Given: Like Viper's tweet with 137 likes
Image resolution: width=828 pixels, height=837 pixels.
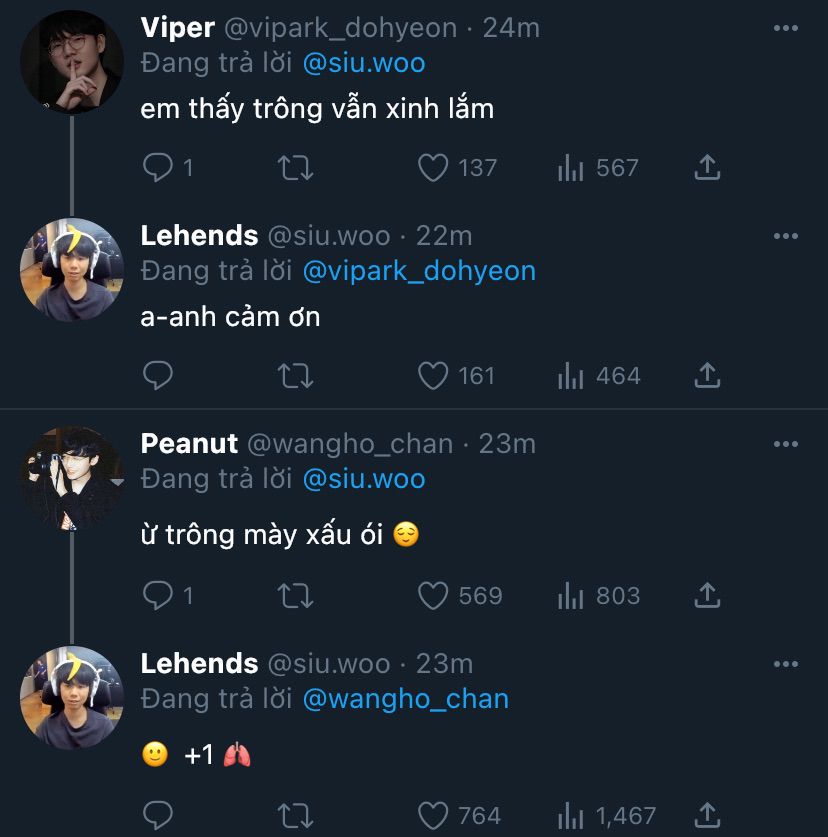Looking at the screenshot, I should tap(433, 168).
